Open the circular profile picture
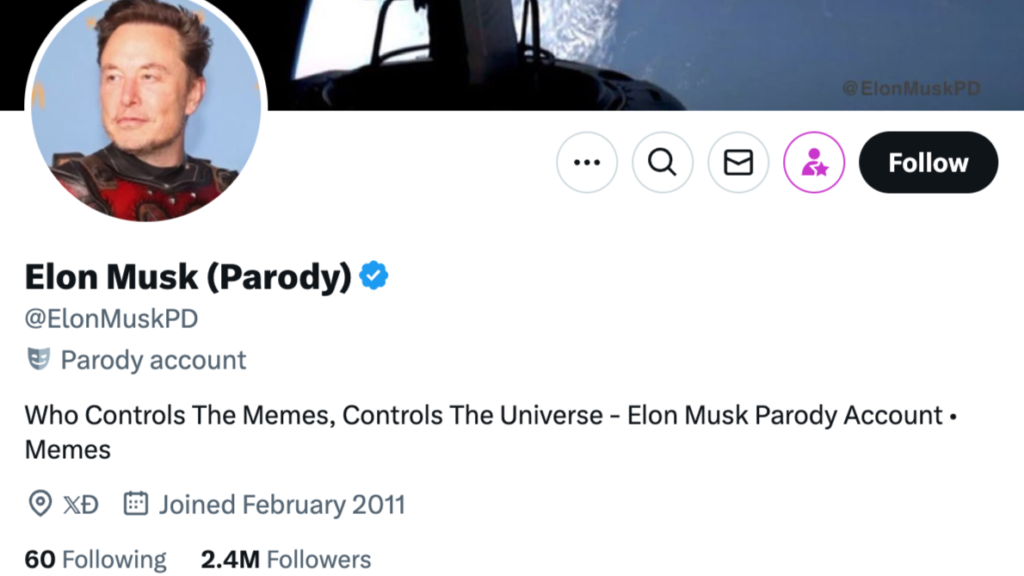 [x=146, y=110]
